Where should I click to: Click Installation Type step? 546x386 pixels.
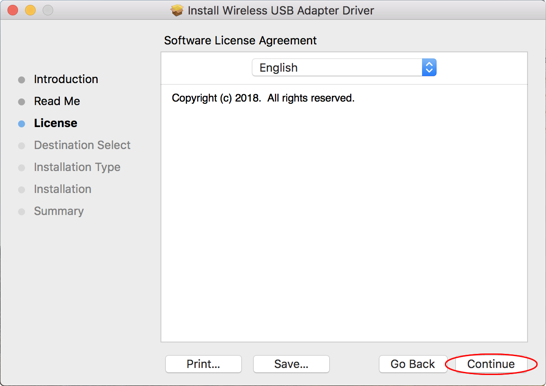coord(77,167)
